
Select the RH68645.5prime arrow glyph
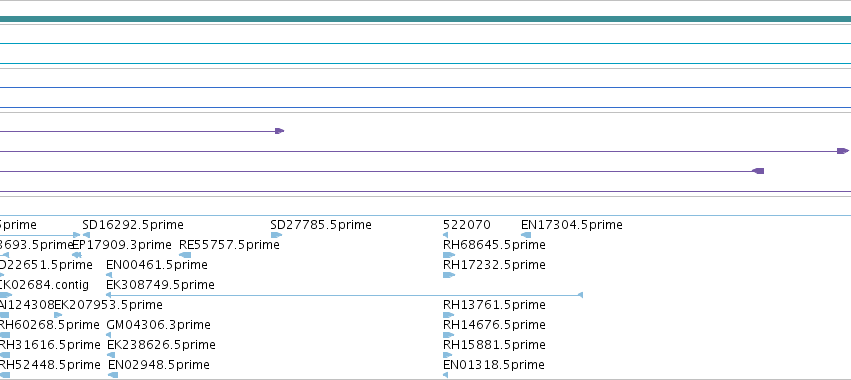pos(449,255)
